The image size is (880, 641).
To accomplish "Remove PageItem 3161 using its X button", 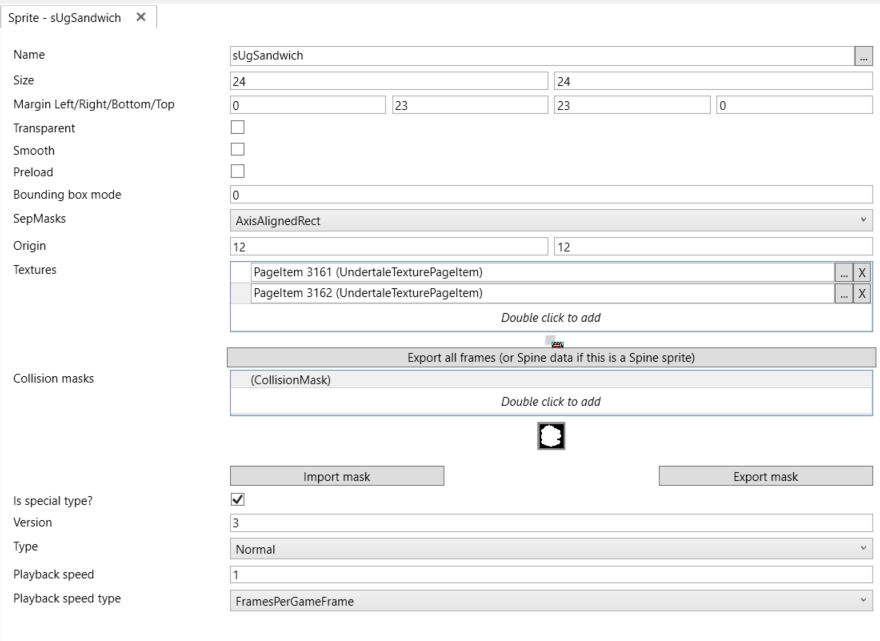I will [862, 273].
